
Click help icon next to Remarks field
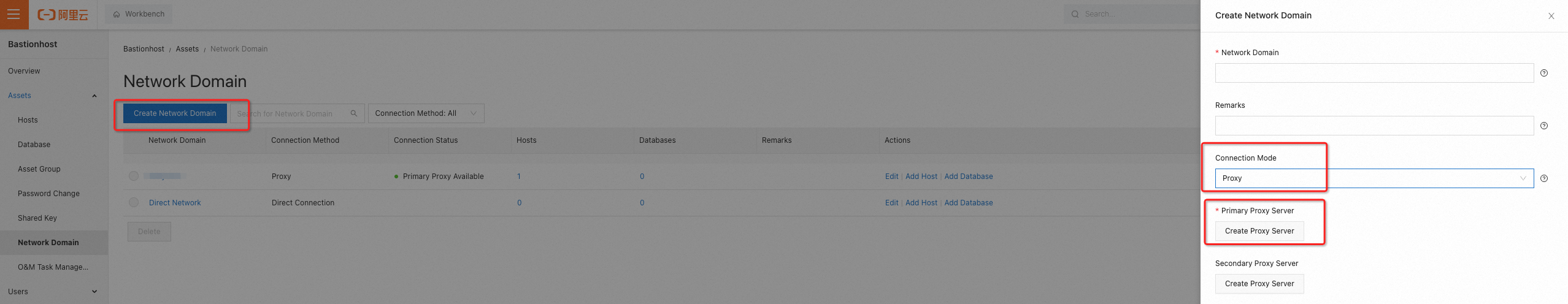point(1544,126)
